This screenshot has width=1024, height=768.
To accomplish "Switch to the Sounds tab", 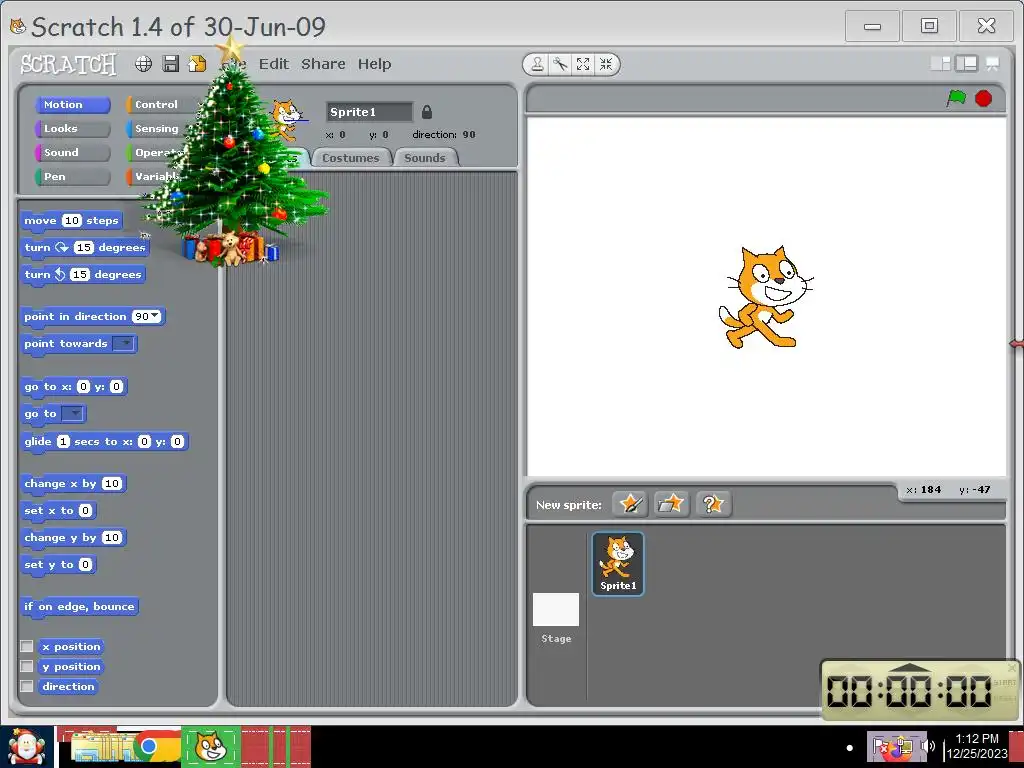I will tap(425, 158).
